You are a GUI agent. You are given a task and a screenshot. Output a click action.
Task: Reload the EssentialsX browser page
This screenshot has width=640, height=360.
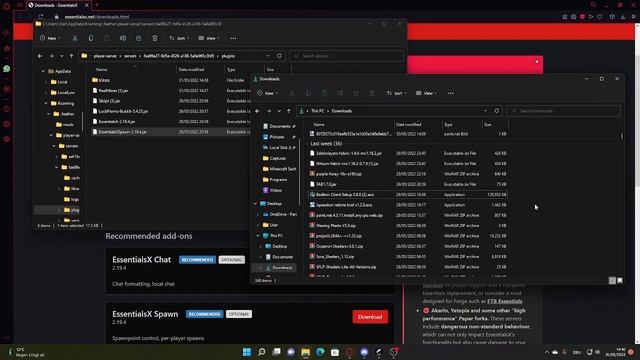(x=41, y=17)
